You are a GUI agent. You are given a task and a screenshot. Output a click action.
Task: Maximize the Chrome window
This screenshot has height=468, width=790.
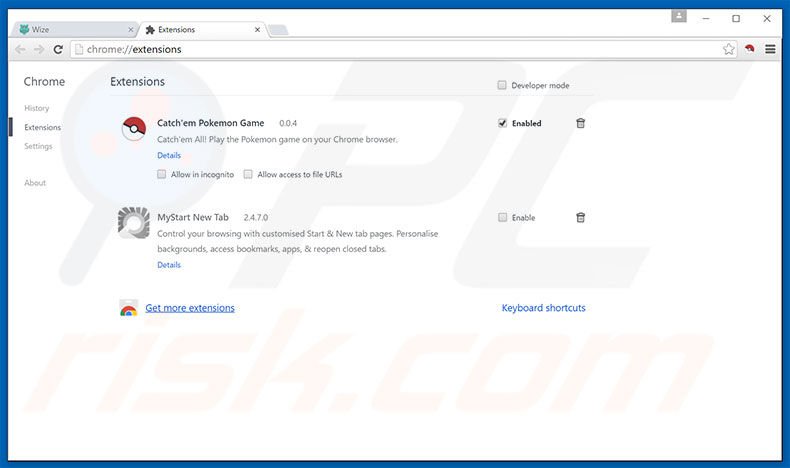[736, 19]
